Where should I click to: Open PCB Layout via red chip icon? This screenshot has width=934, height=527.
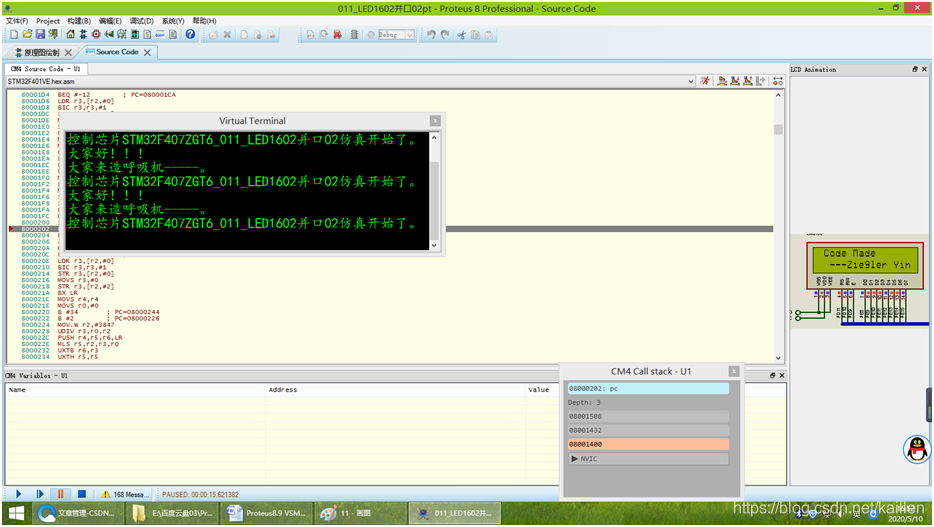(x=96, y=35)
